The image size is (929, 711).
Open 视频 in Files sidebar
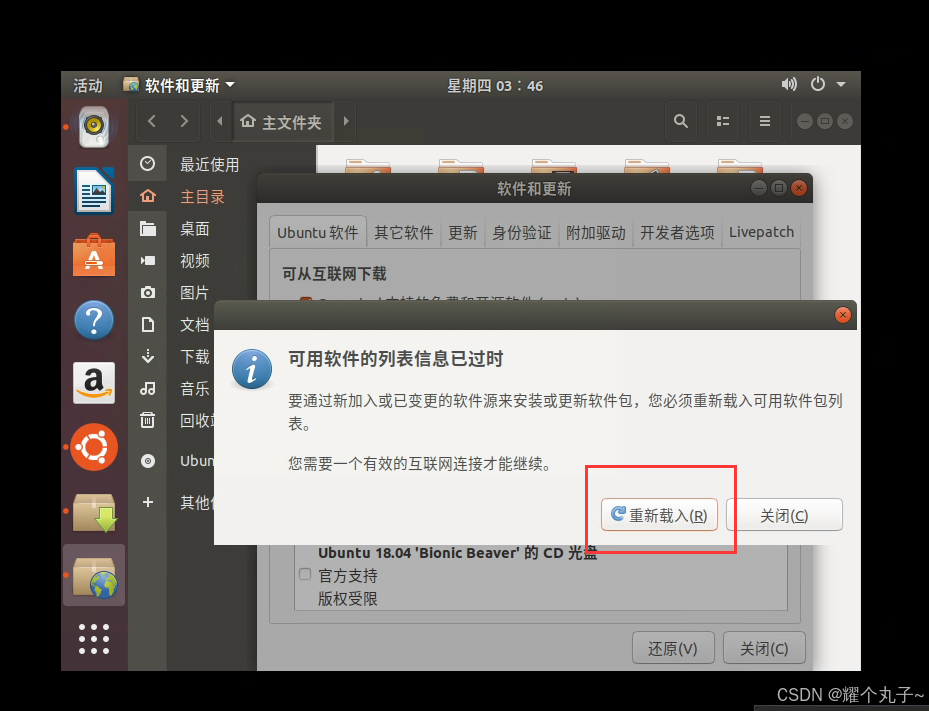pos(194,261)
